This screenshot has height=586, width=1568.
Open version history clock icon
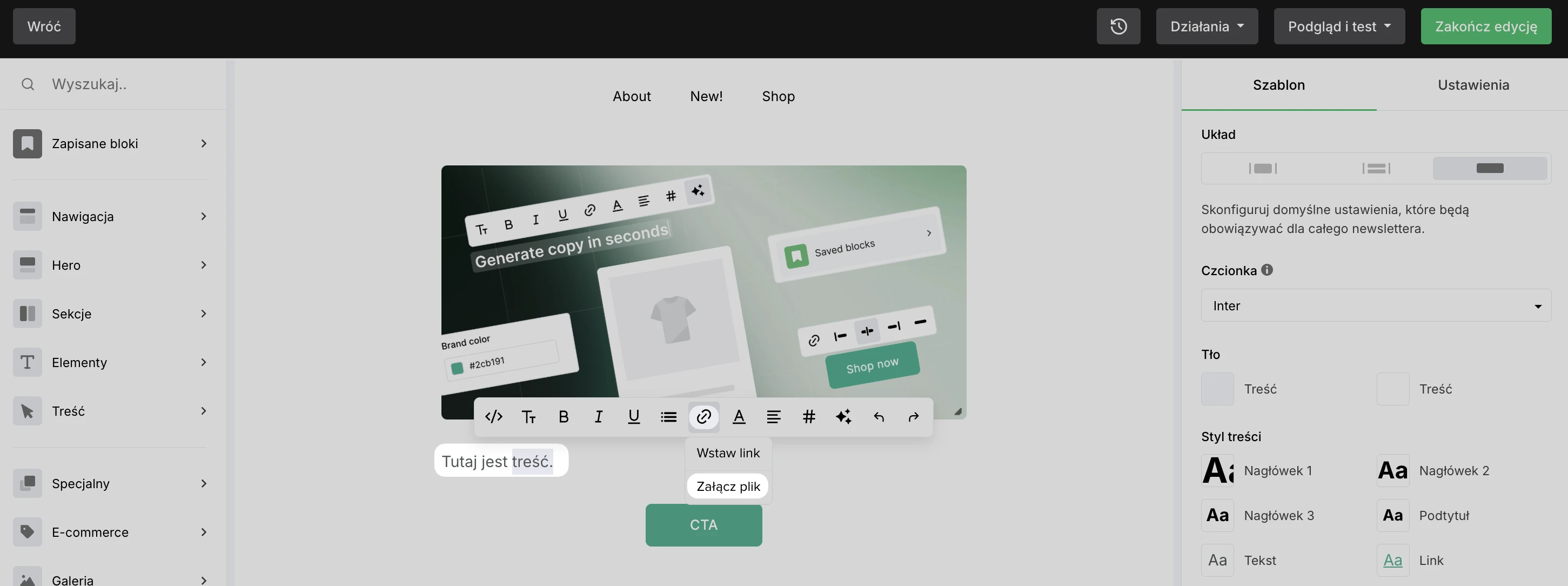coord(1118,26)
